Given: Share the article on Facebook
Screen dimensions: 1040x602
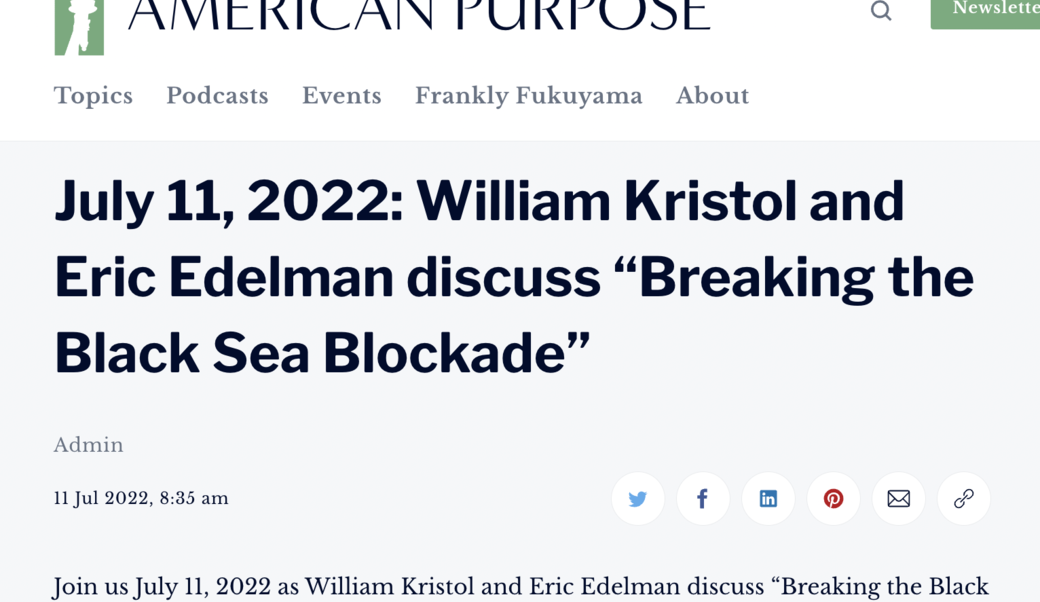Looking at the screenshot, I should click(x=703, y=498).
